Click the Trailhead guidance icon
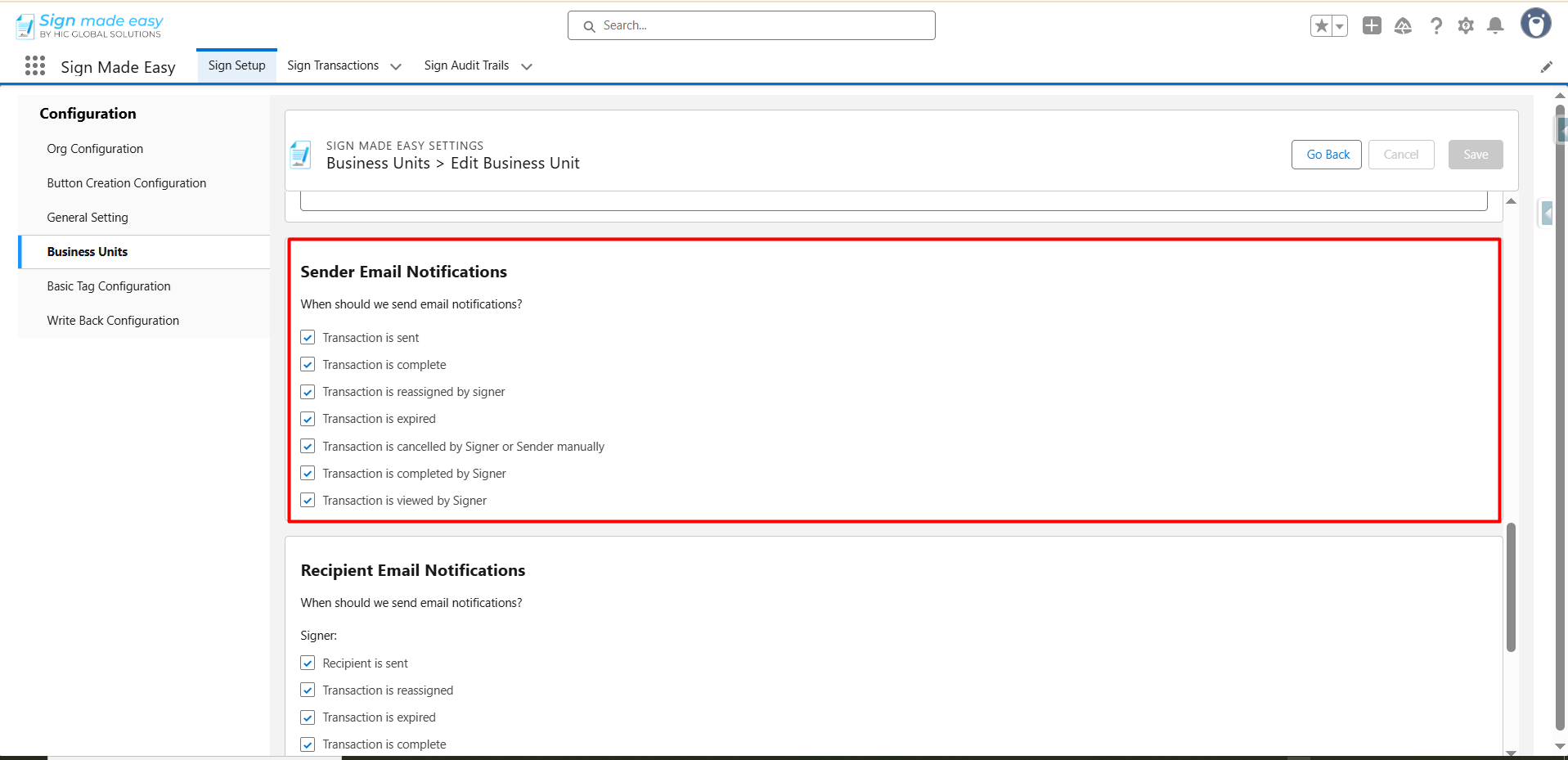The image size is (1568, 760). coord(1403,26)
